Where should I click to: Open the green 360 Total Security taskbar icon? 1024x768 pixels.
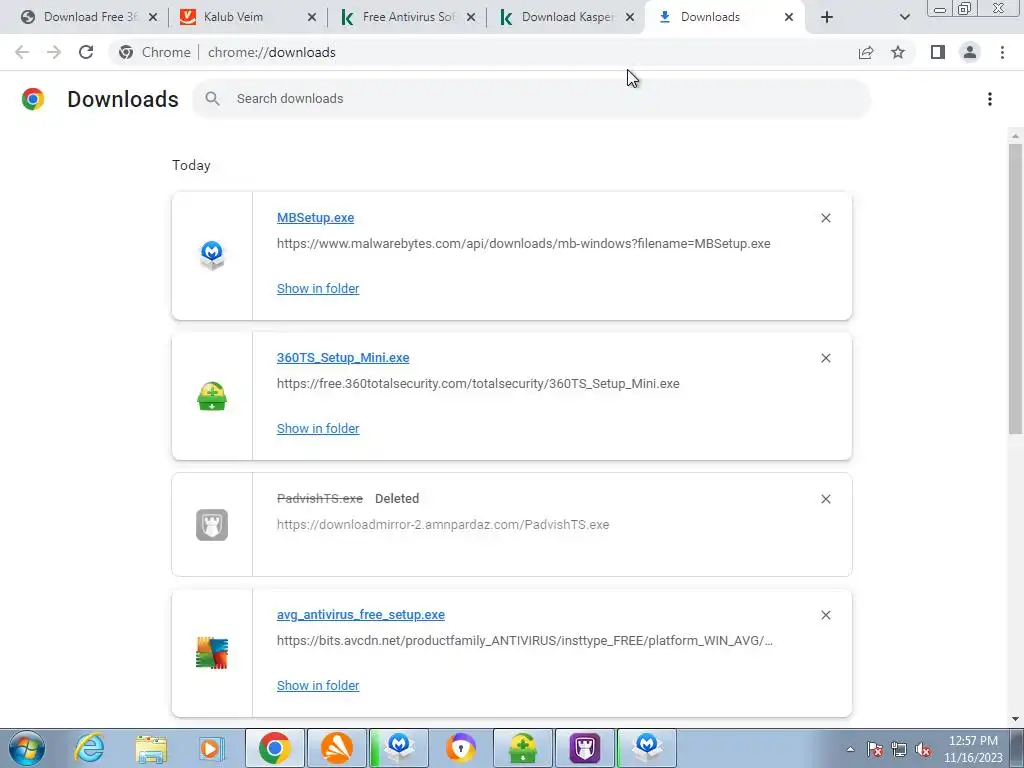click(x=523, y=748)
